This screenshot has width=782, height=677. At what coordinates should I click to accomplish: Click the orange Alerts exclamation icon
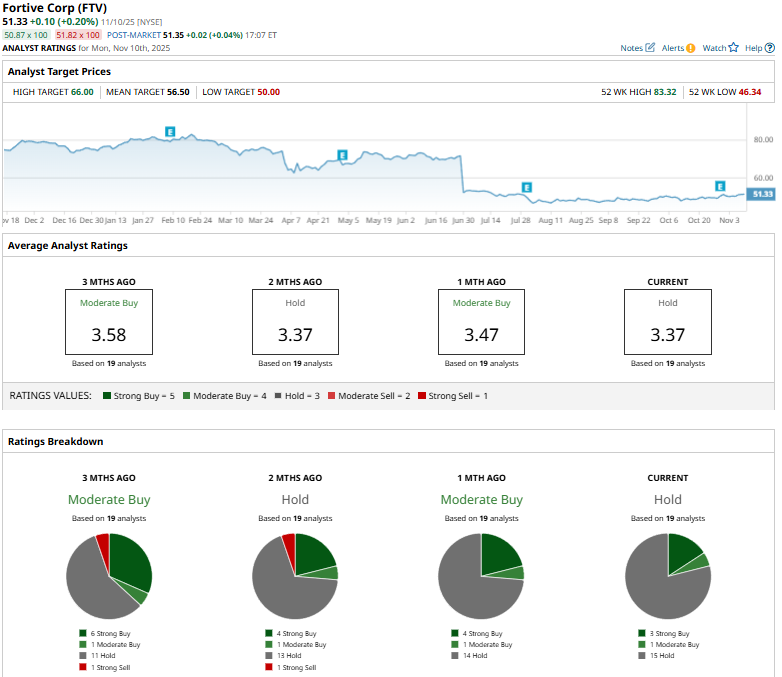coord(690,48)
